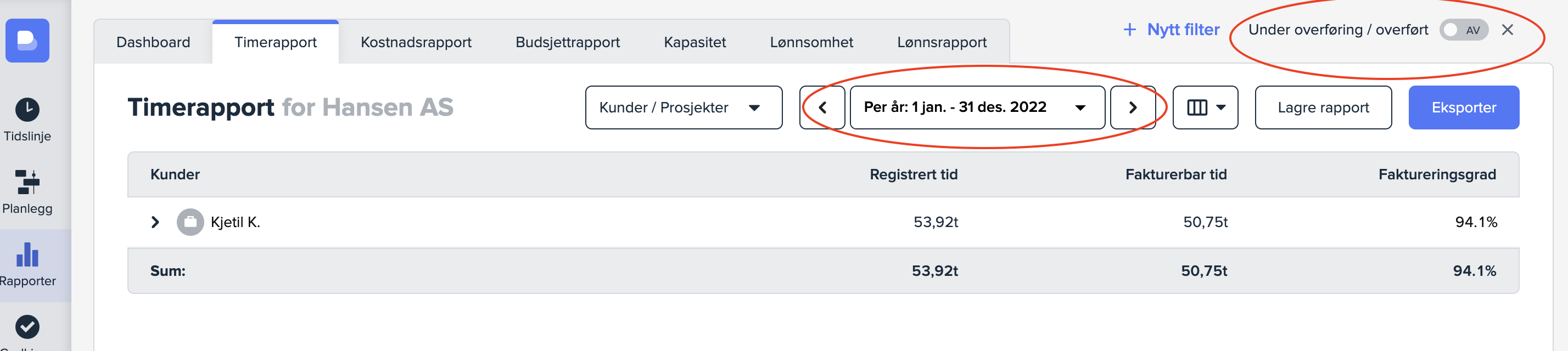Screen dimensions: 1568x351
Task: Remove the Under overføring filter with X
Action: pos(1507,30)
